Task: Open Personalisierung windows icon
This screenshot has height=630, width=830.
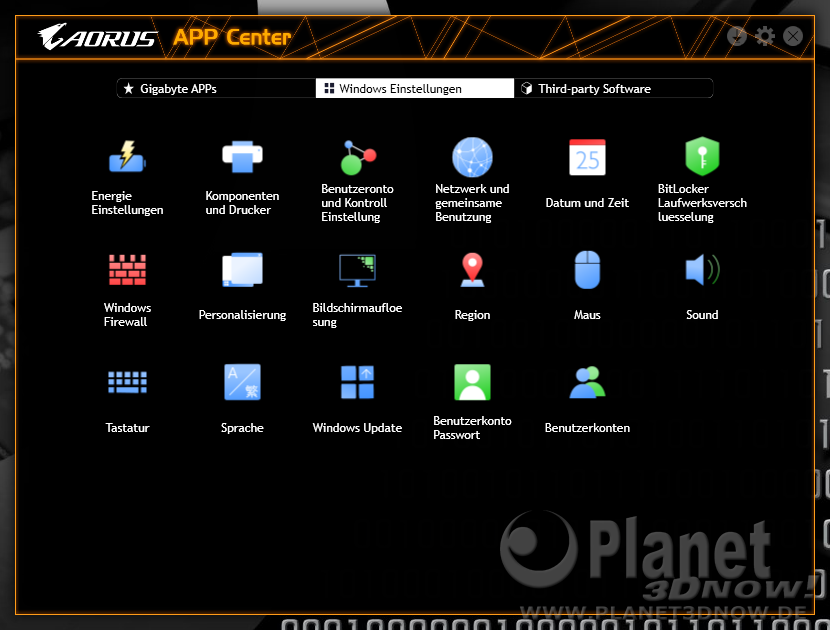Action: [x=242, y=270]
